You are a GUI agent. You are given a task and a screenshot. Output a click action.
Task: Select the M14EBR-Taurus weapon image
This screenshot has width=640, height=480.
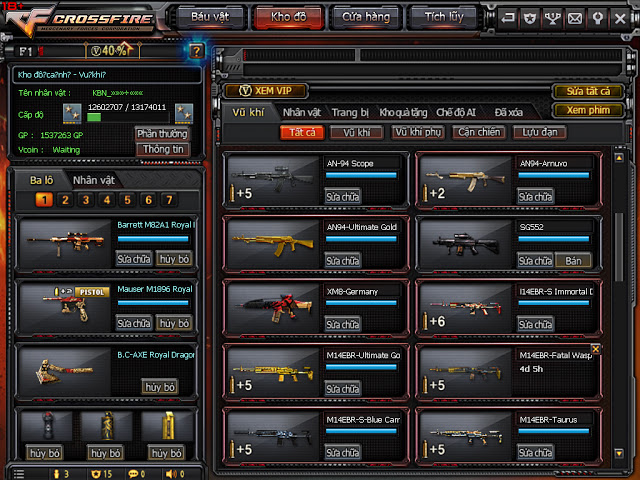pos(465,436)
